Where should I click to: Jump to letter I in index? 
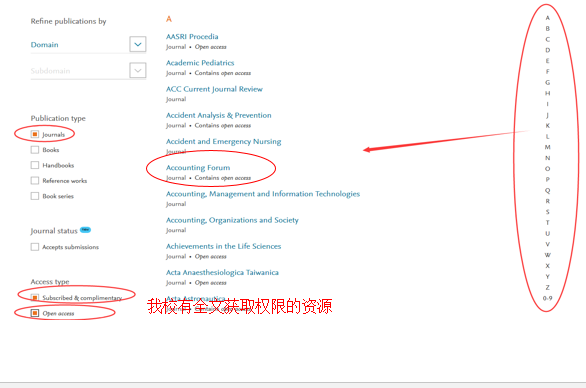[548, 104]
